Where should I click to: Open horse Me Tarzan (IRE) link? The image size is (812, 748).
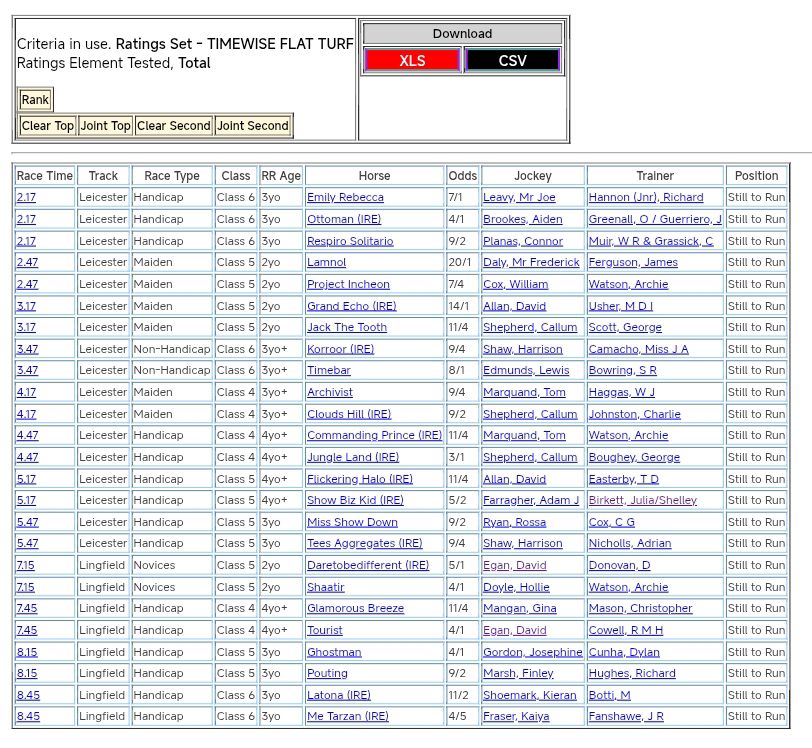tap(347, 717)
